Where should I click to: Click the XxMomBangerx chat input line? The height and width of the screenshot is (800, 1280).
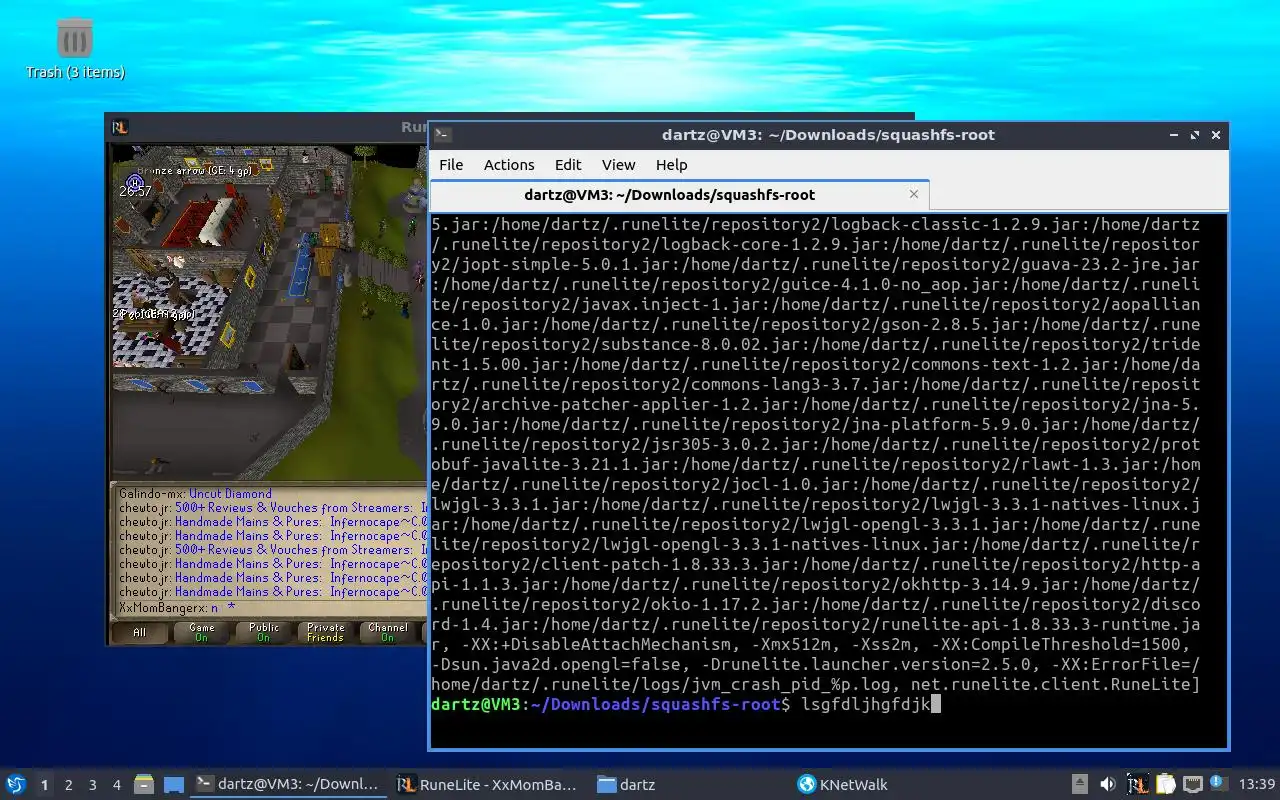(176, 607)
